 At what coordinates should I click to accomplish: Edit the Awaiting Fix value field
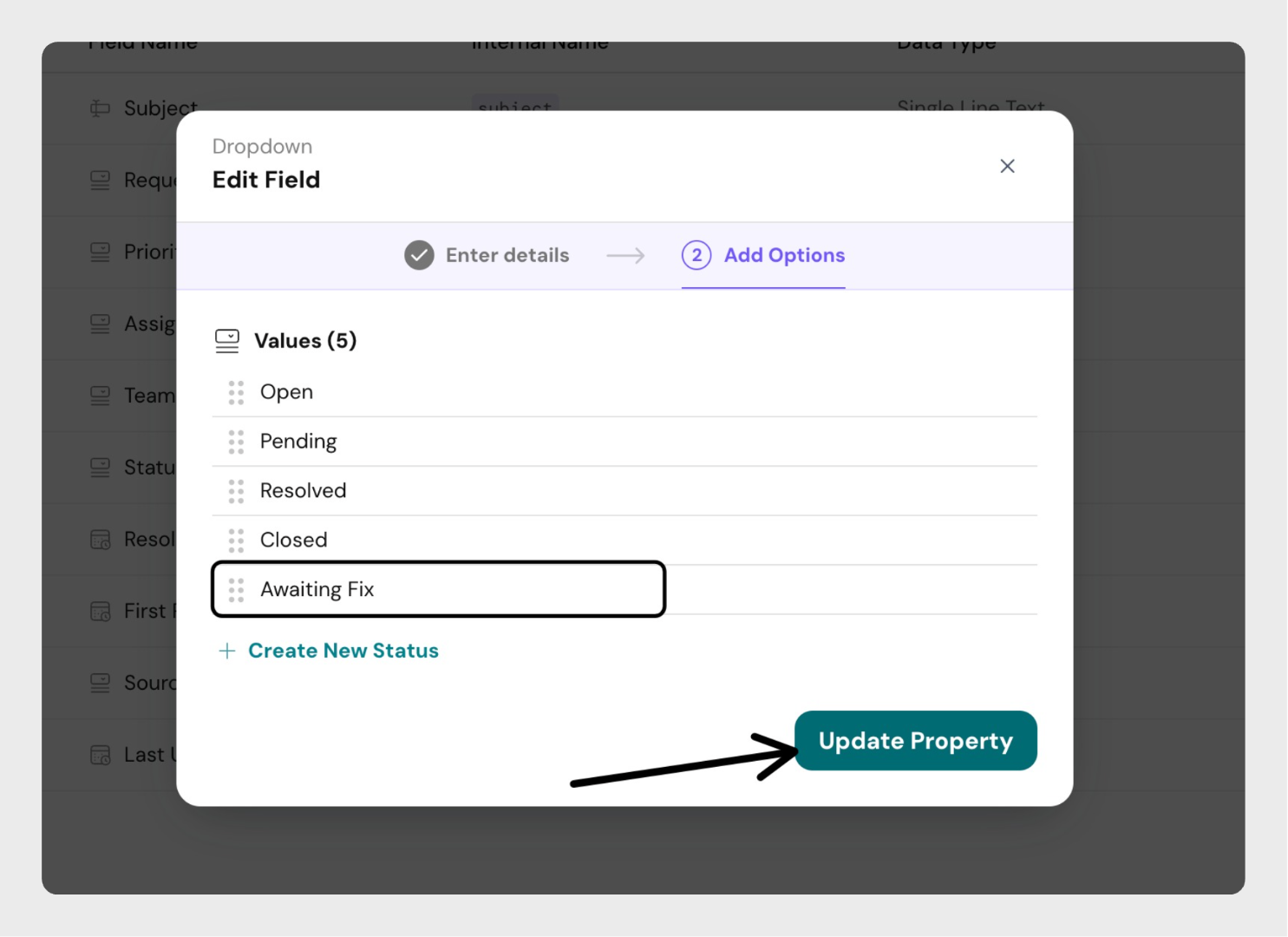451,590
